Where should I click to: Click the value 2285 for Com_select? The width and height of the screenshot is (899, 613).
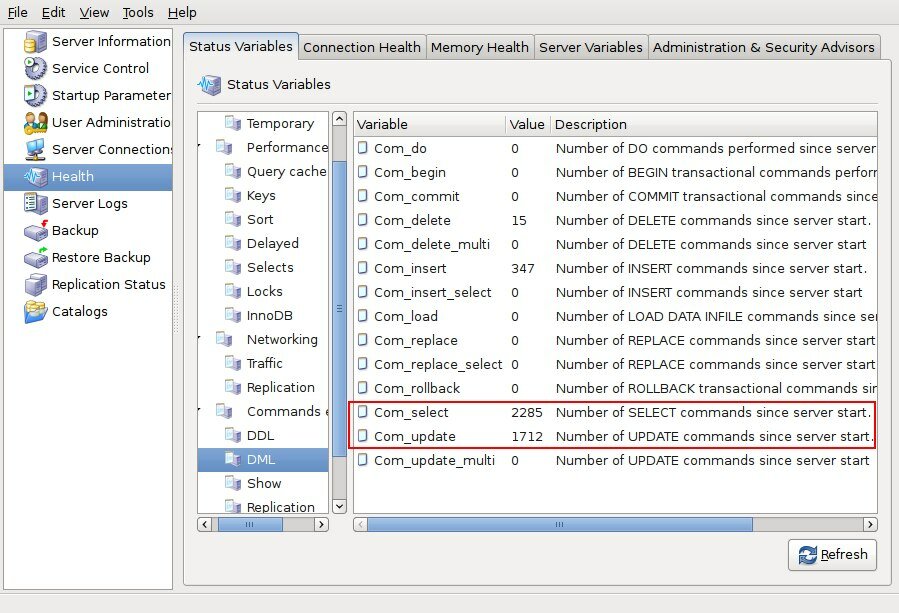[526, 412]
